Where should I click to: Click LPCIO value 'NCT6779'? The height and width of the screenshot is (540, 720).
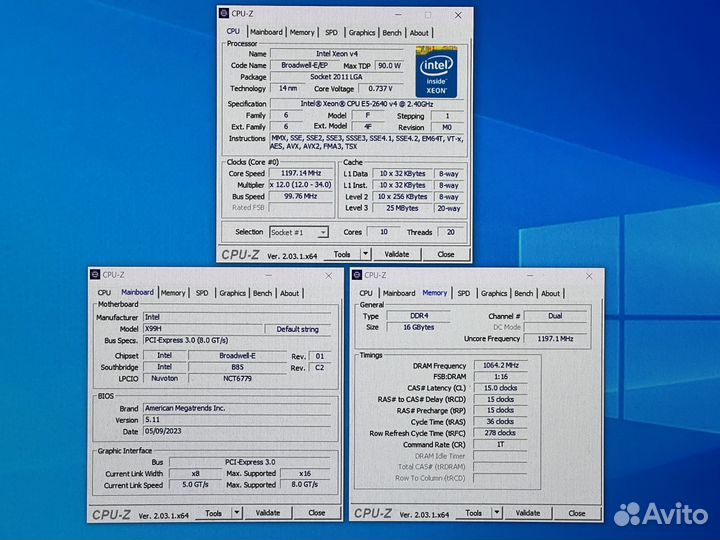pyautogui.click(x=237, y=378)
